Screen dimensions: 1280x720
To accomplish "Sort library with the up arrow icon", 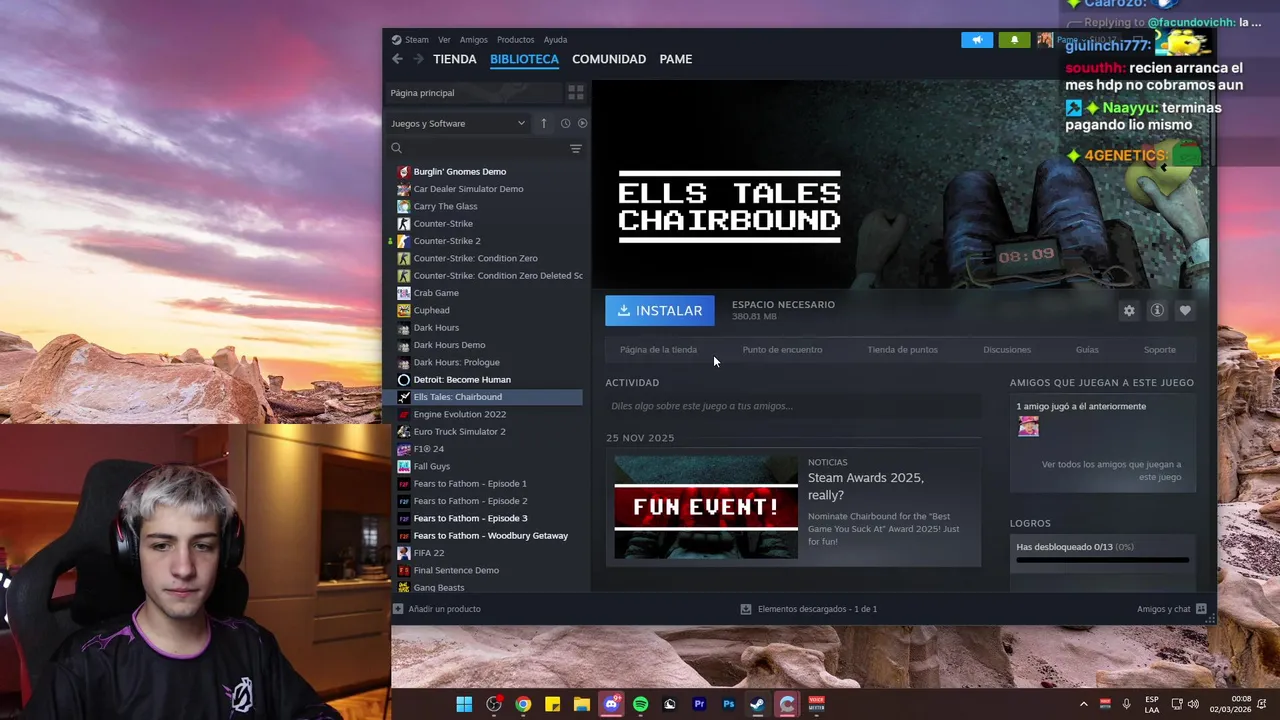I will pos(543,123).
